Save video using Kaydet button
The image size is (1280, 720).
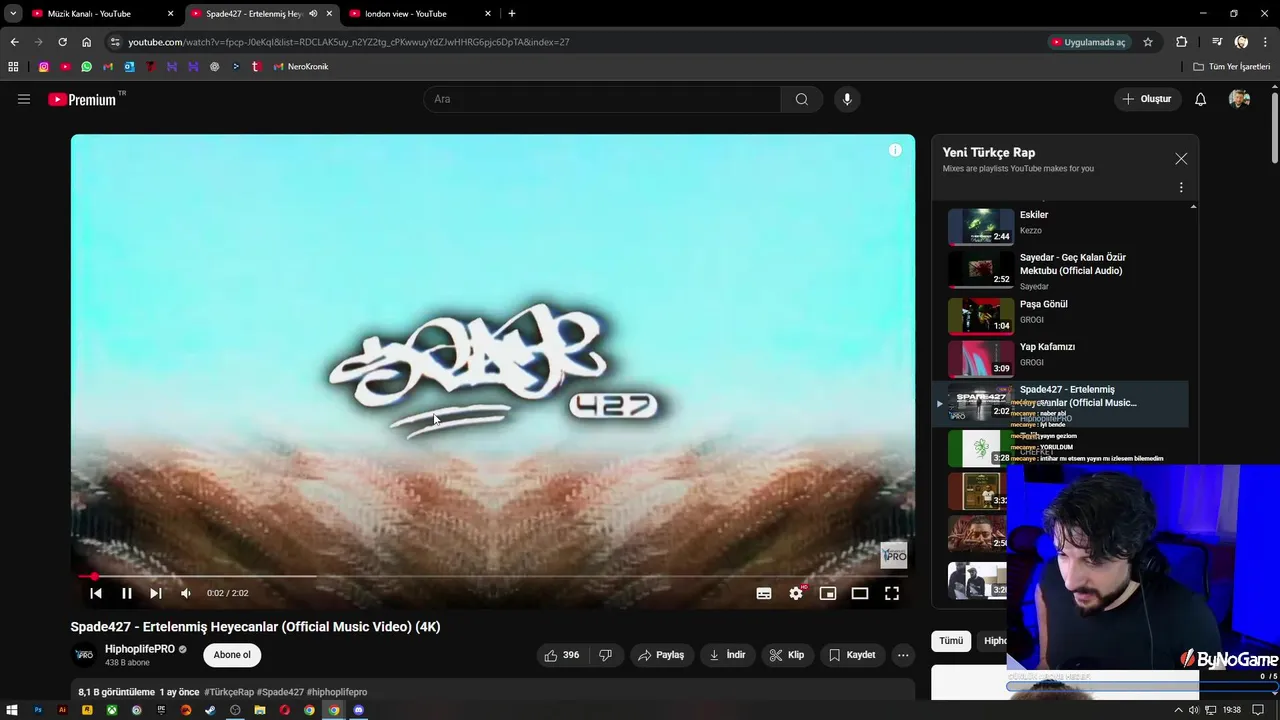tap(852, 655)
